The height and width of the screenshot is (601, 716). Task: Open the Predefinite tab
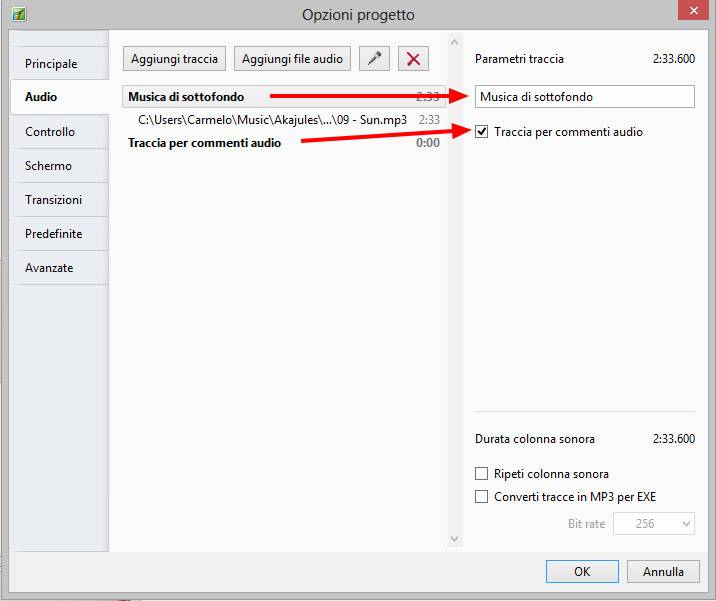coord(53,234)
